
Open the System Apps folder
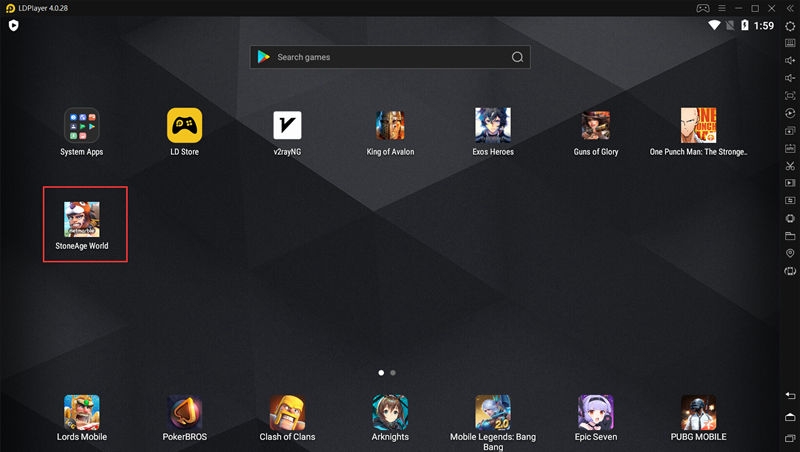pyautogui.click(x=82, y=125)
